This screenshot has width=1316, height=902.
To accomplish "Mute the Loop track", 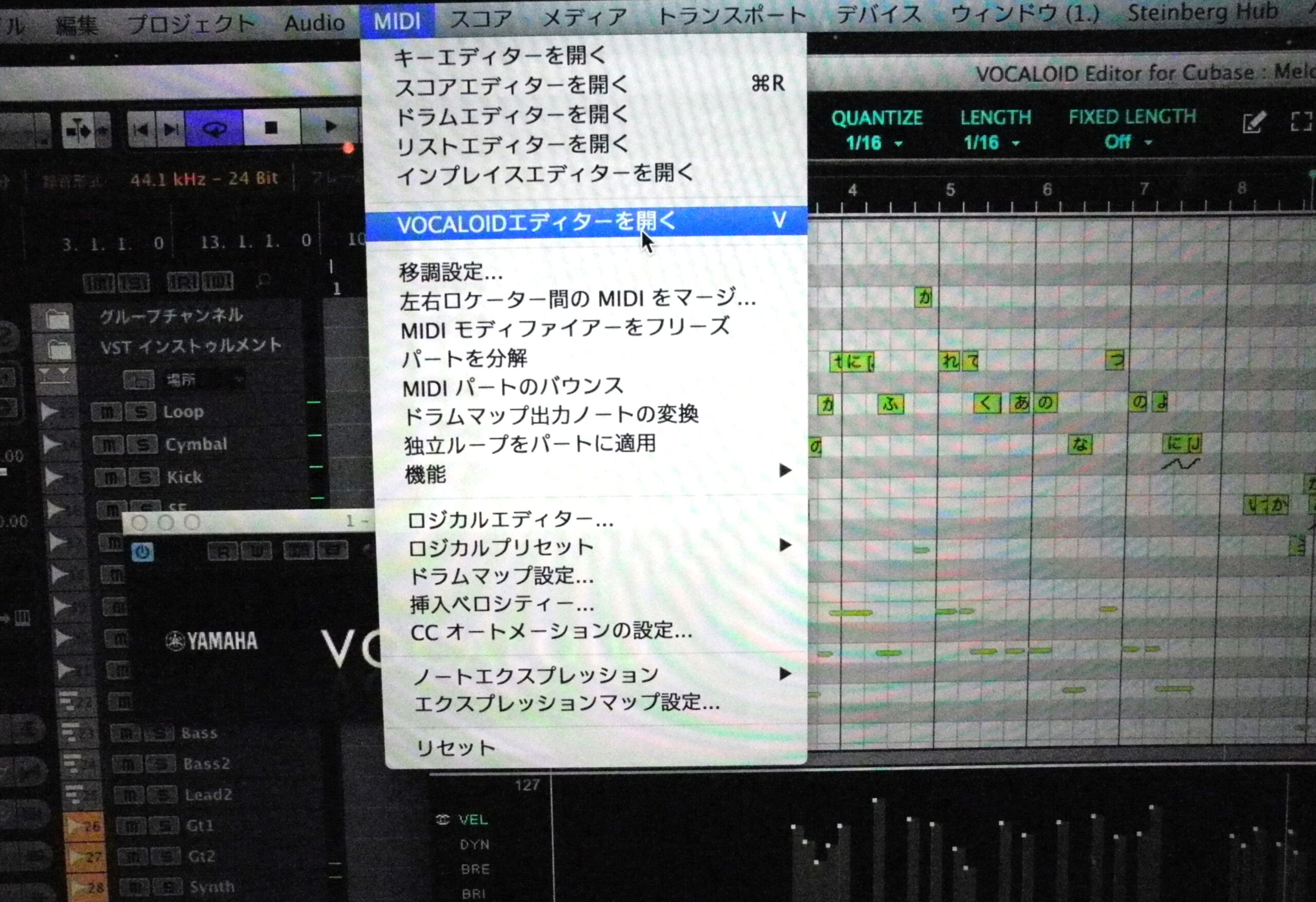I will tap(106, 412).
